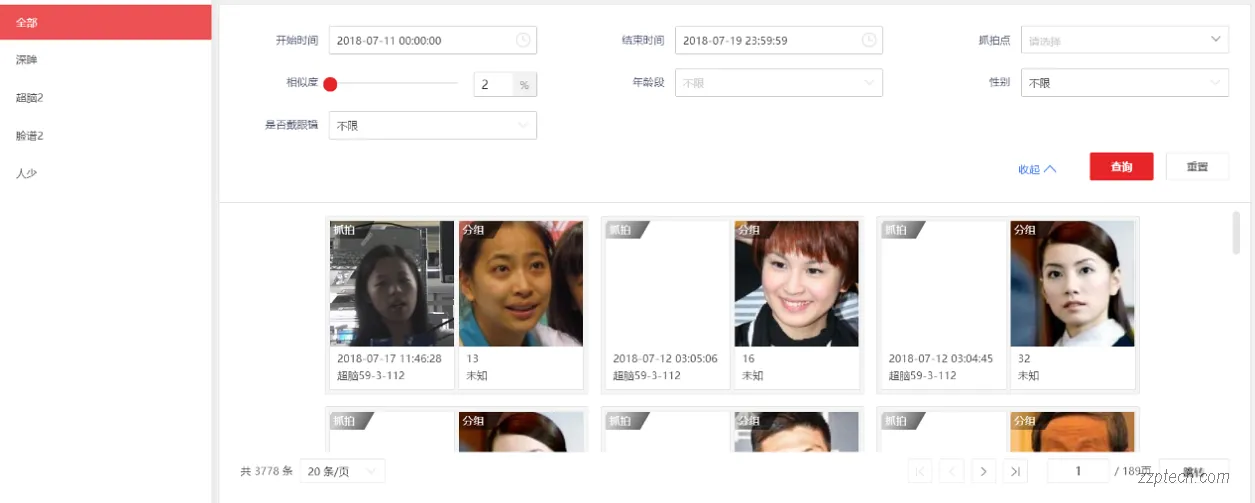Click the percent sign beside similarity value
The height and width of the screenshot is (503, 1255).
pos(524,84)
